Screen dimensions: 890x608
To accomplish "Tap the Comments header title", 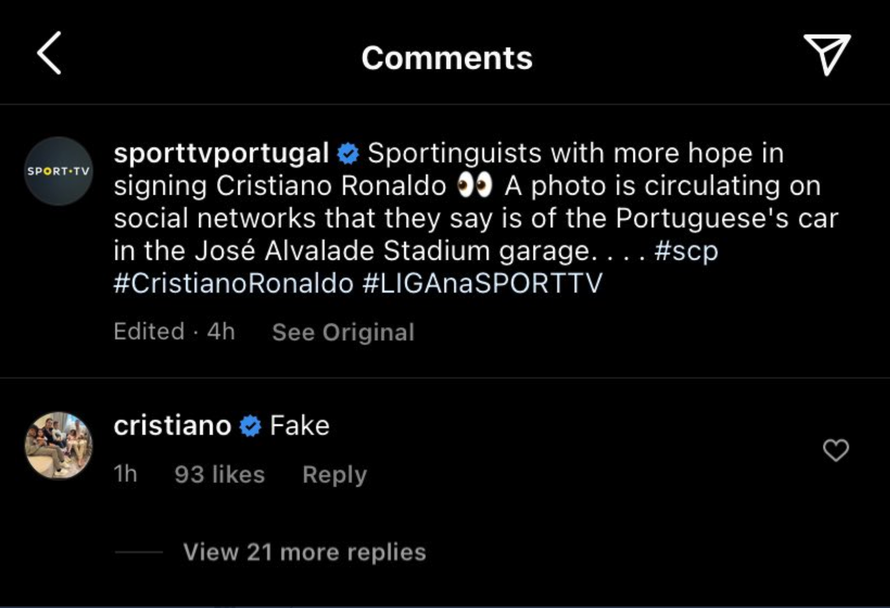I will 446,58.
